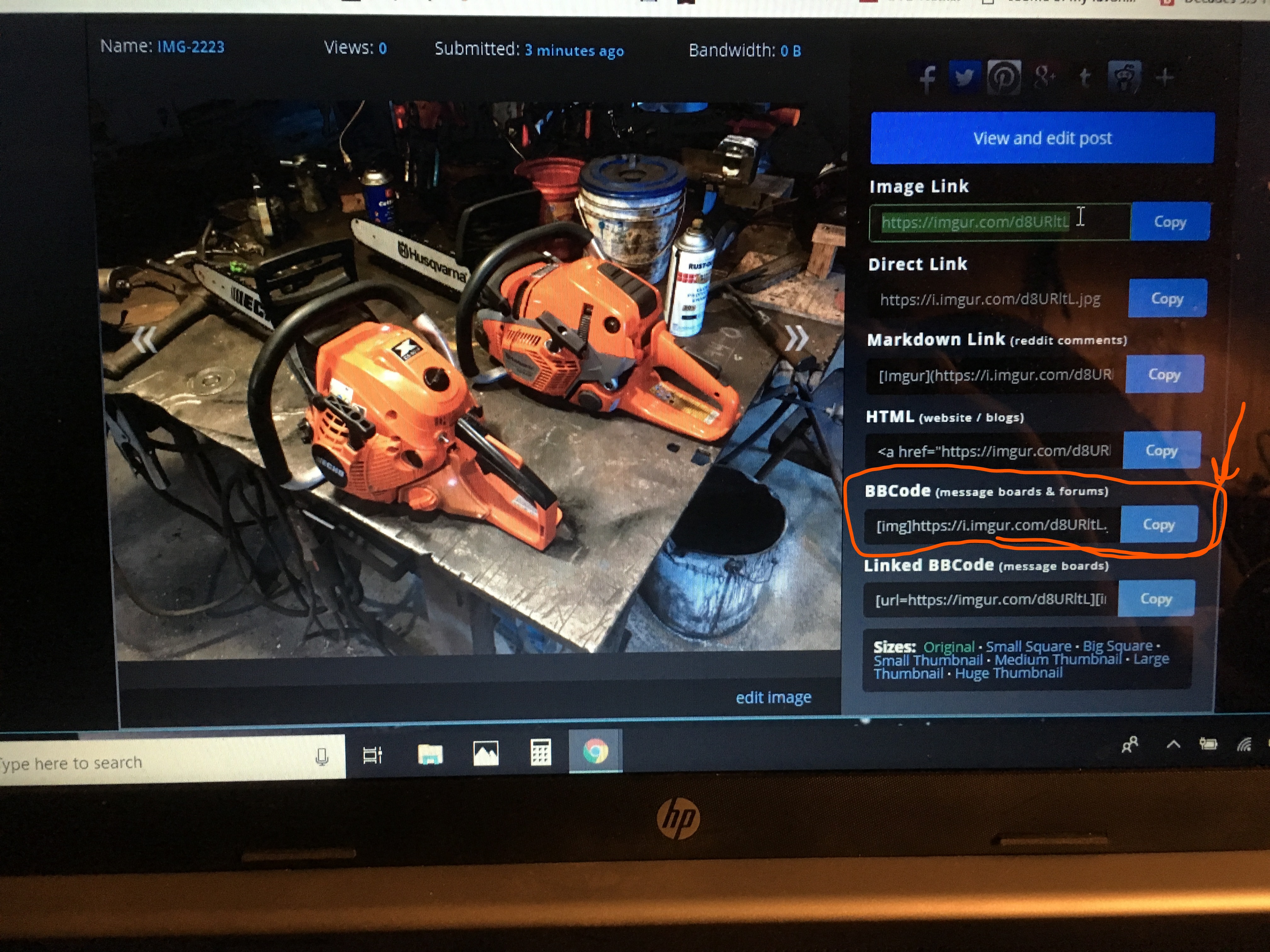The image size is (1270, 952).
Task: Choose Big Square size
Action: (x=1117, y=646)
